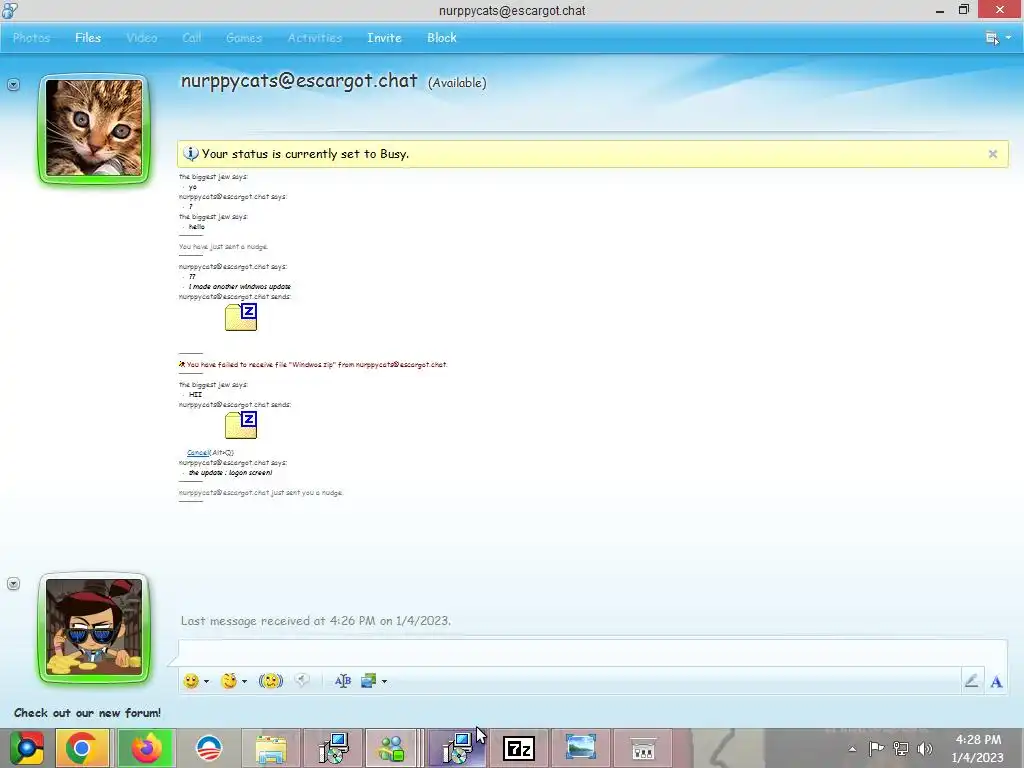Click the nurppycats@escargot.chat contact name heading

(x=298, y=80)
